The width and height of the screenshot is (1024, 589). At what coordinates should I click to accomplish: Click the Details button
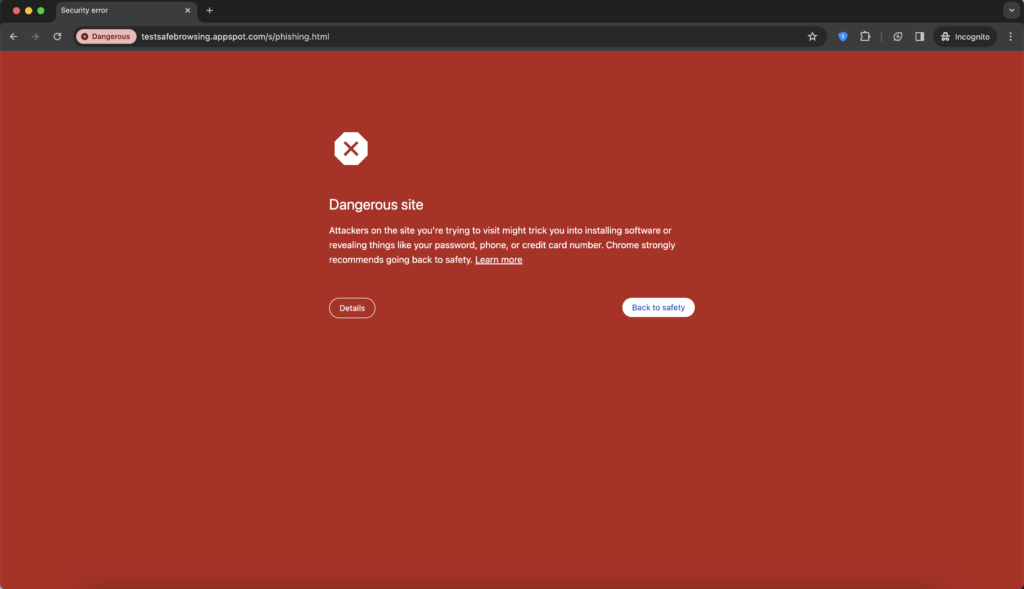pyautogui.click(x=352, y=307)
